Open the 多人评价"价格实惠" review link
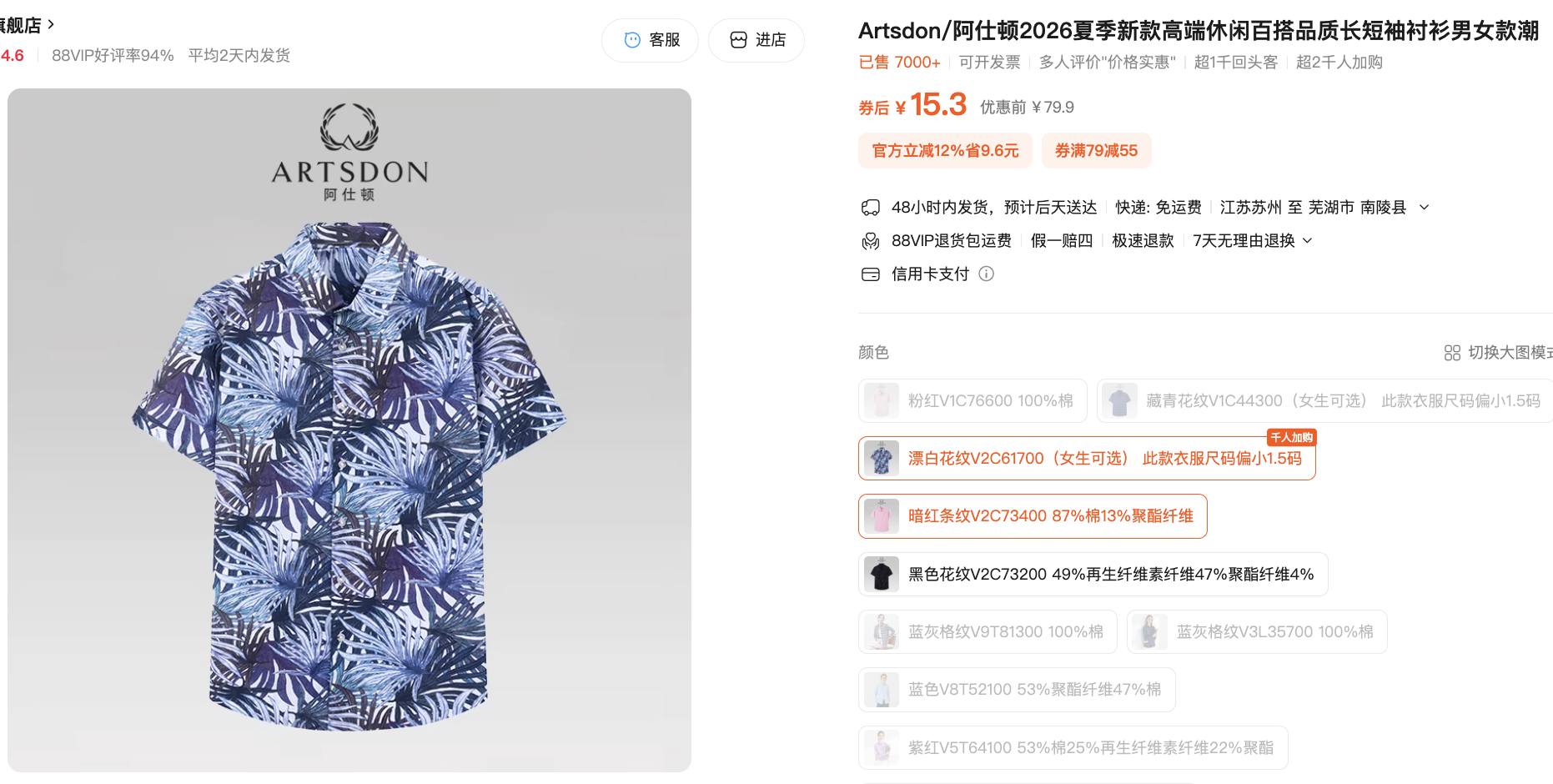The height and width of the screenshot is (784, 1553). pos(1107,63)
